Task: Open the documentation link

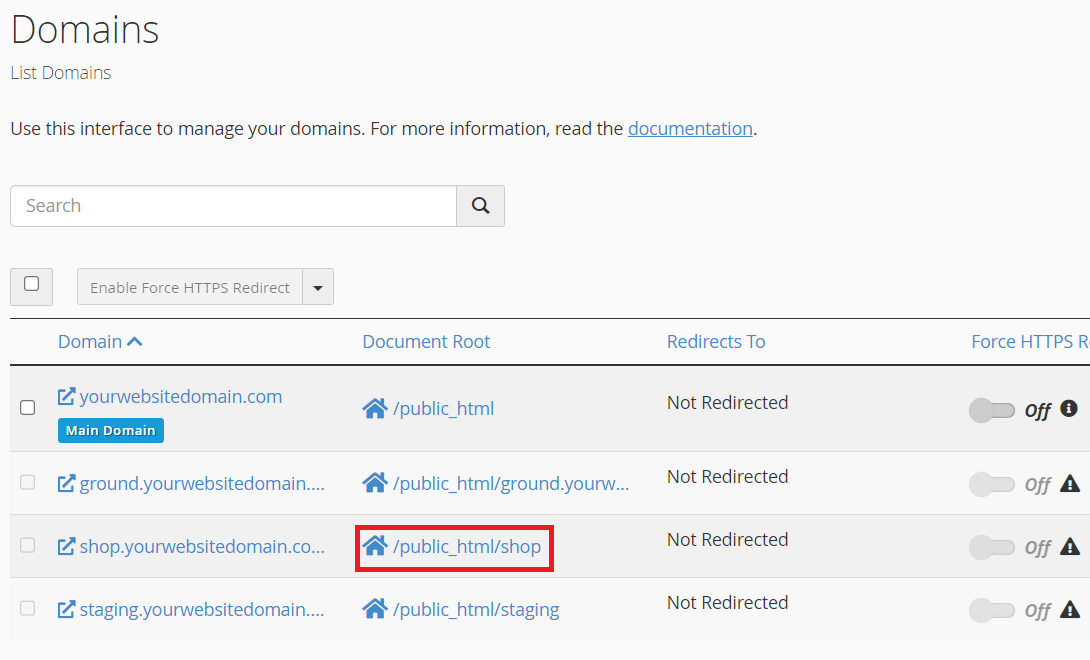Action: tap(690, 128)
